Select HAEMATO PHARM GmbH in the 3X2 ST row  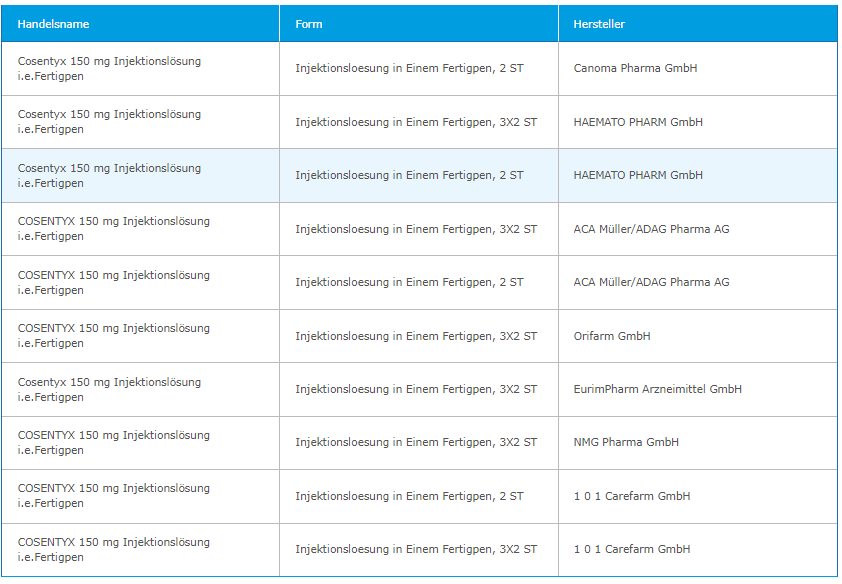[638, 122]
